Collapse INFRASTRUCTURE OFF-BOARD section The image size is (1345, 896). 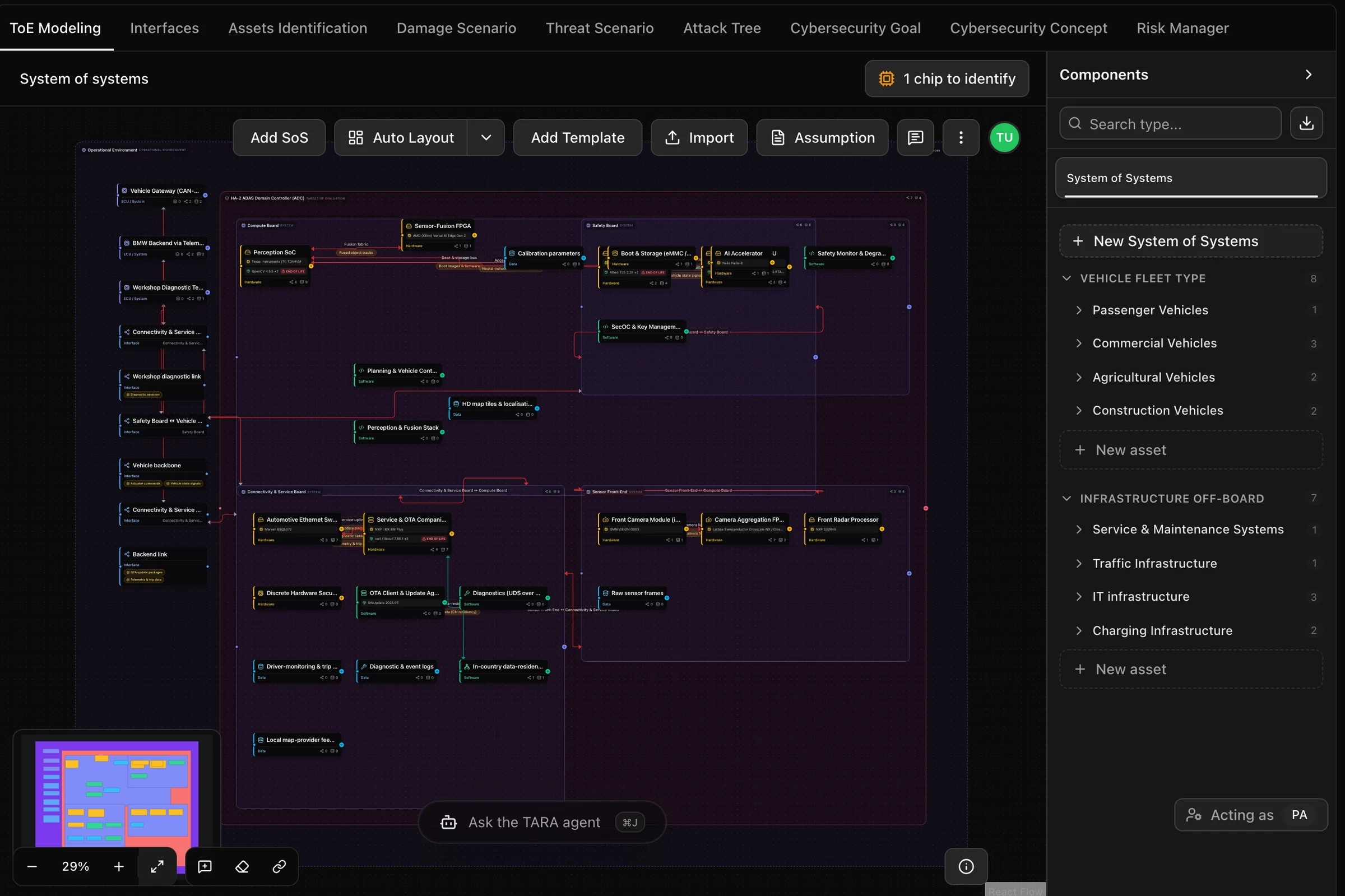1066,498
